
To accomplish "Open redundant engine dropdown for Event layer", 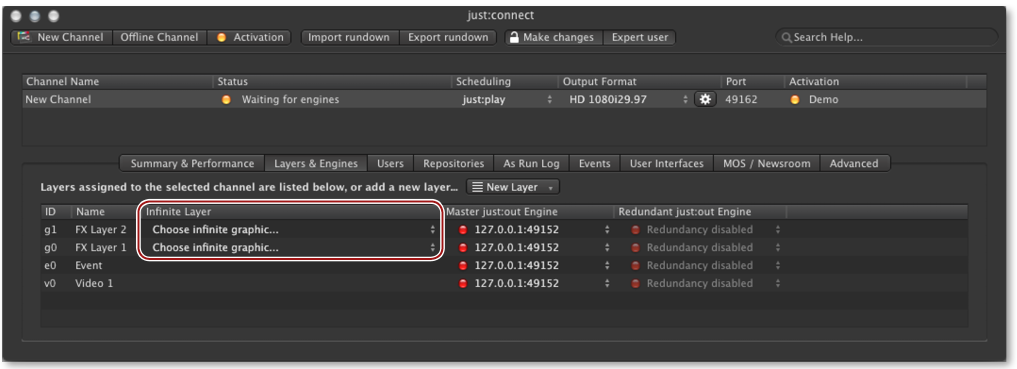I will point(706,266).
